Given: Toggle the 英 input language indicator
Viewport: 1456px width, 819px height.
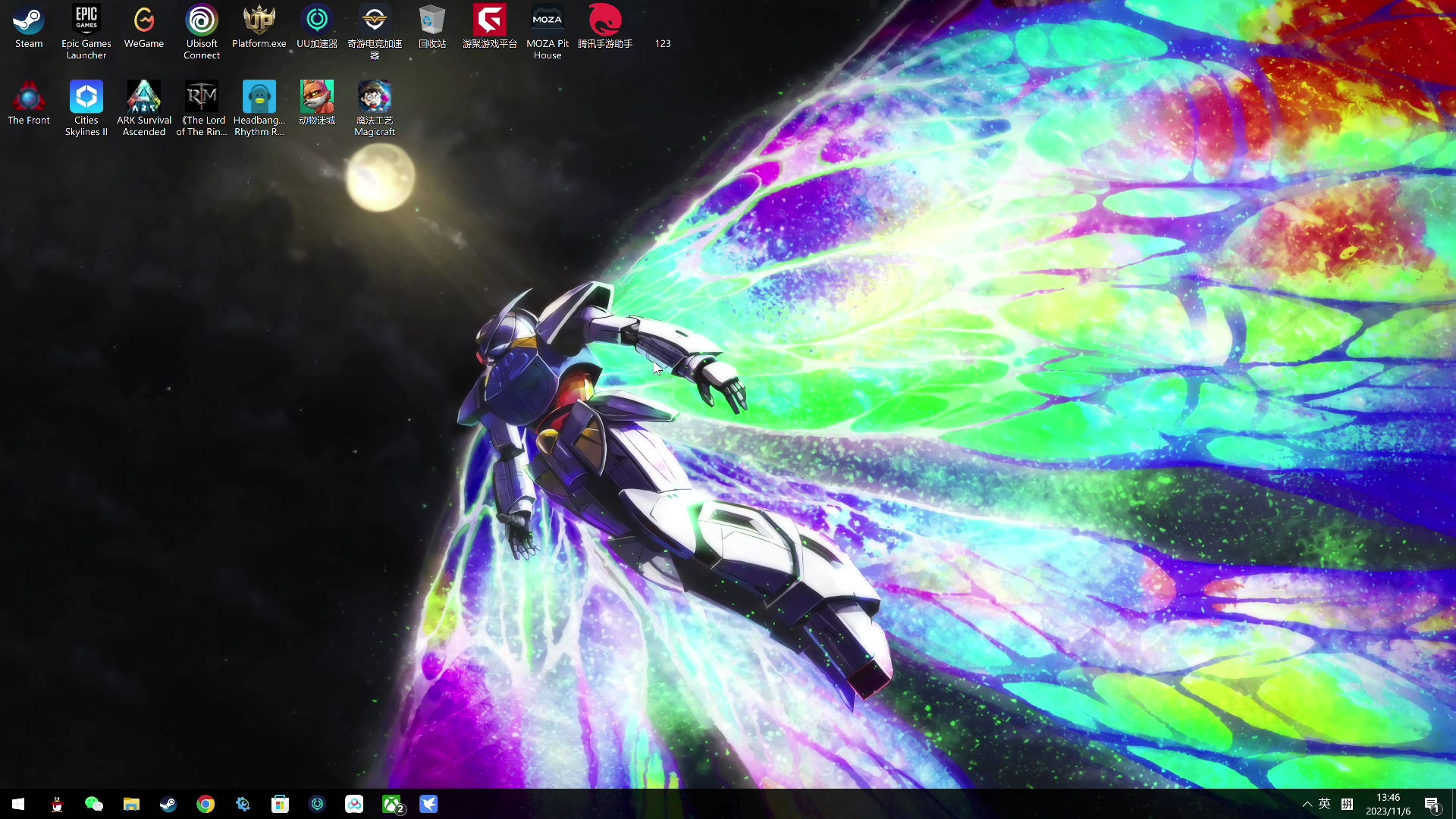Looking at the screenshot, I should pyautogui.click(x=1325, y=805).
